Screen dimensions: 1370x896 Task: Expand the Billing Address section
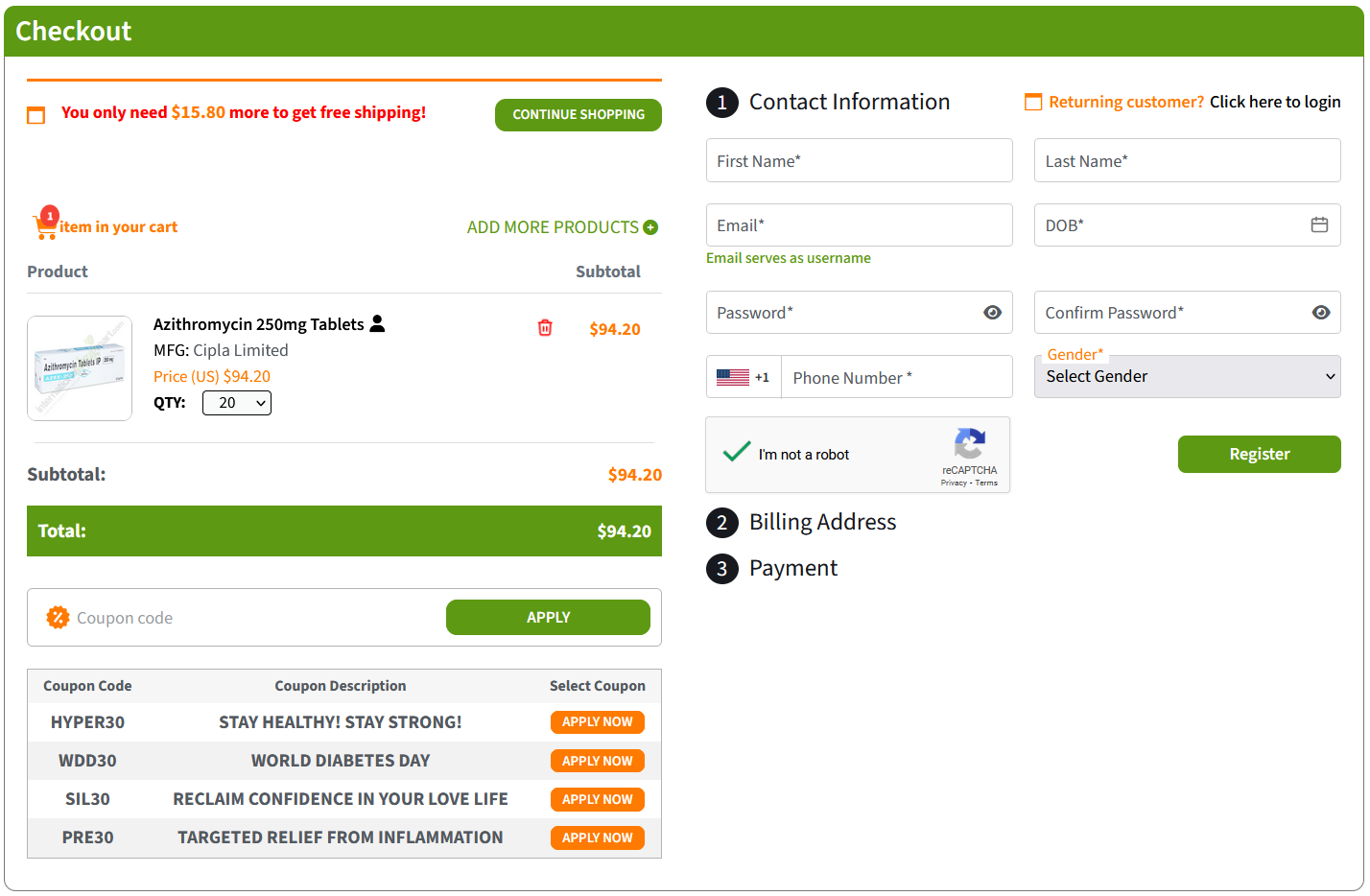[x=821, y=522]
